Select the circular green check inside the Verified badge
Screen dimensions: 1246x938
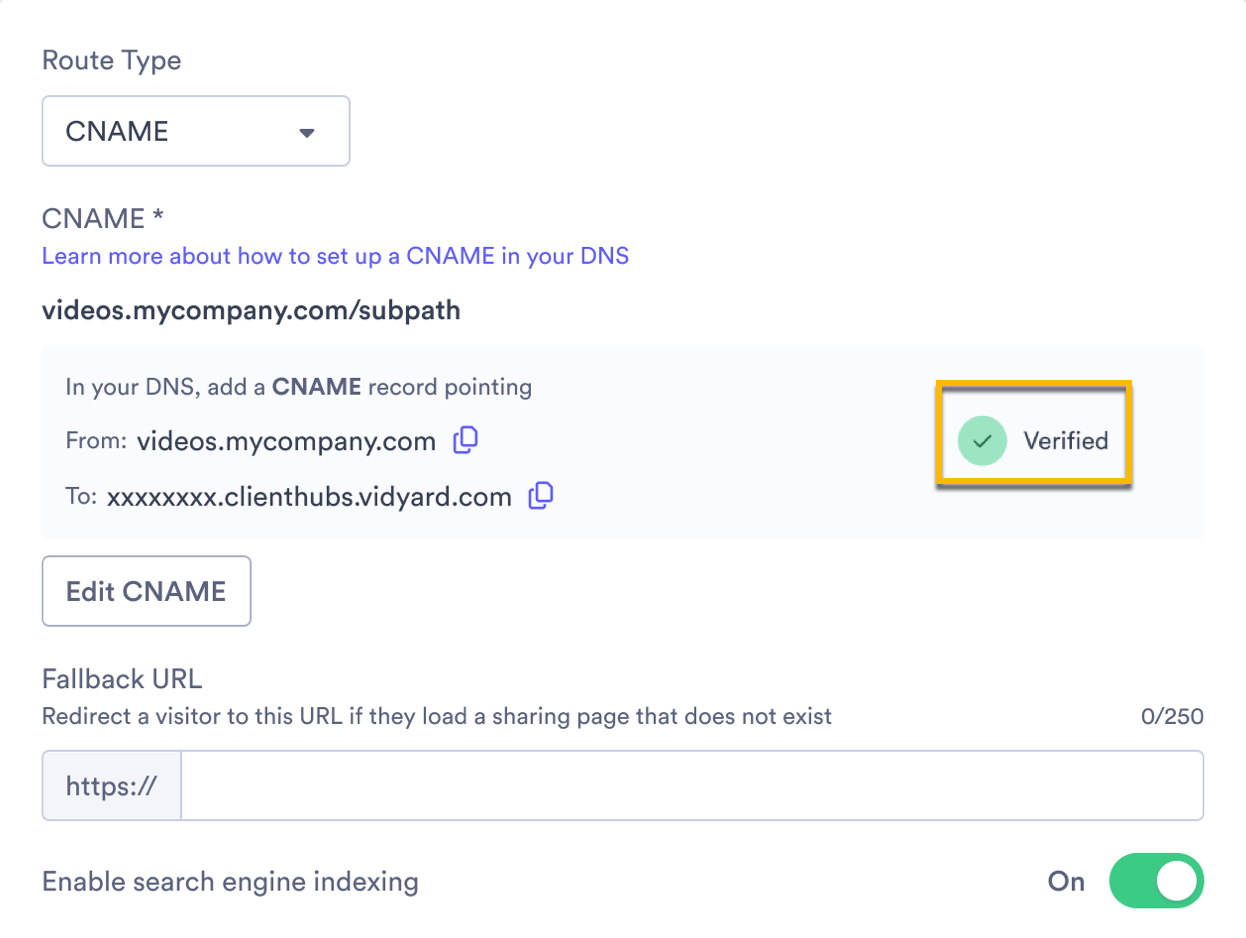pos(981,440)
